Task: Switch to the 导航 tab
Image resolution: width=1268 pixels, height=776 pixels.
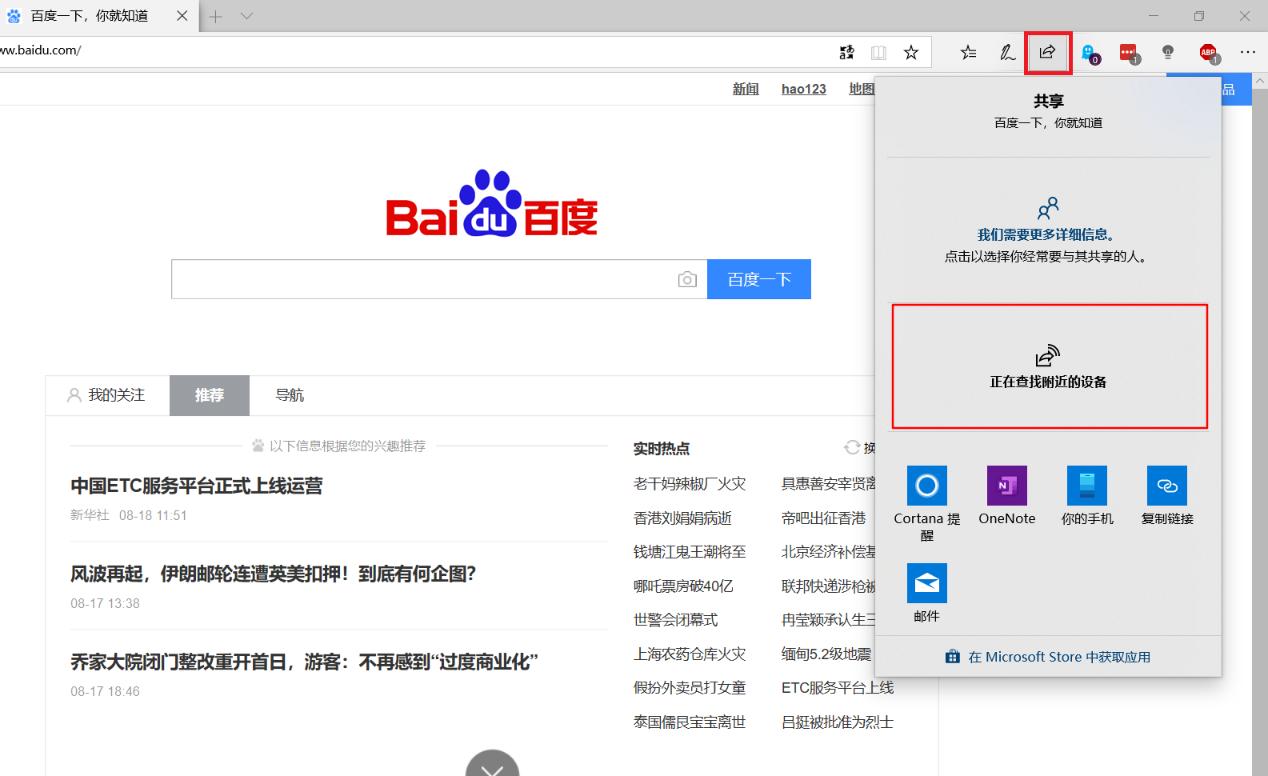Action: coord(288,395)
